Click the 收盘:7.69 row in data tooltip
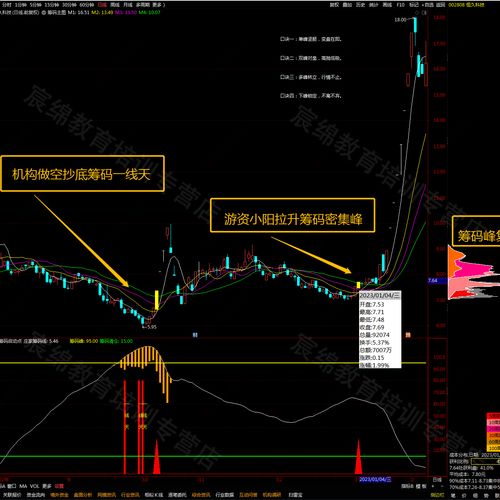The width and height of the screenshot is (500, 500). tap(372, 327)
